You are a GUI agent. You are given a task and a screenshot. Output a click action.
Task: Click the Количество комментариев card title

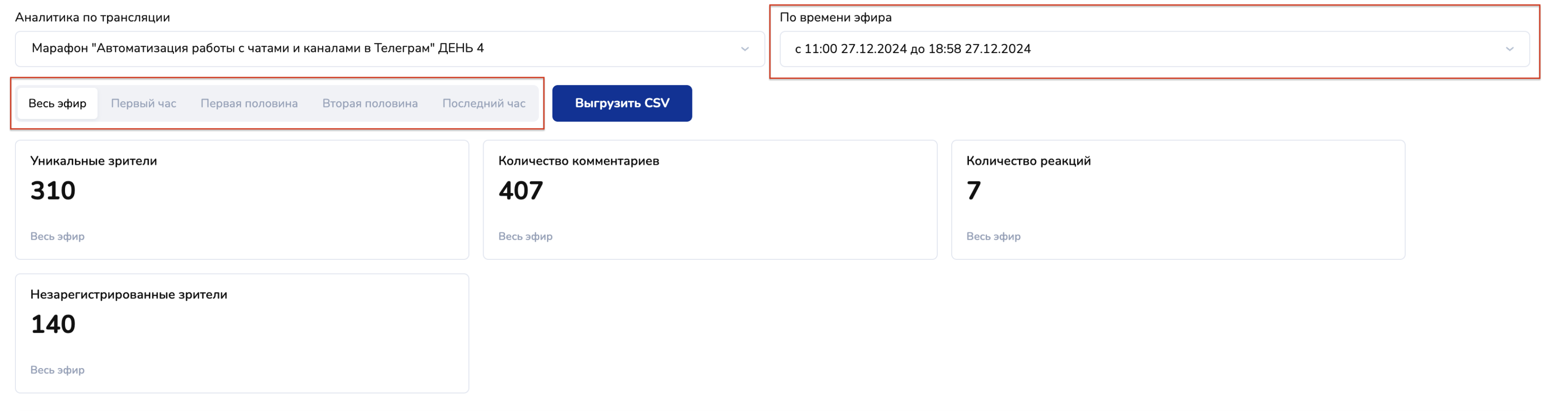pyautogui.click(x=578, y=161)
